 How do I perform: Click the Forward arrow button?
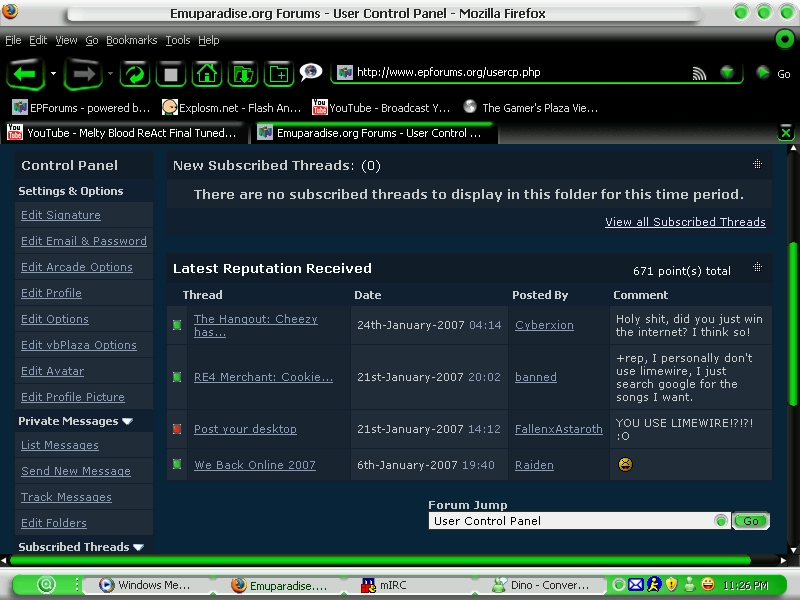(83, 74)
